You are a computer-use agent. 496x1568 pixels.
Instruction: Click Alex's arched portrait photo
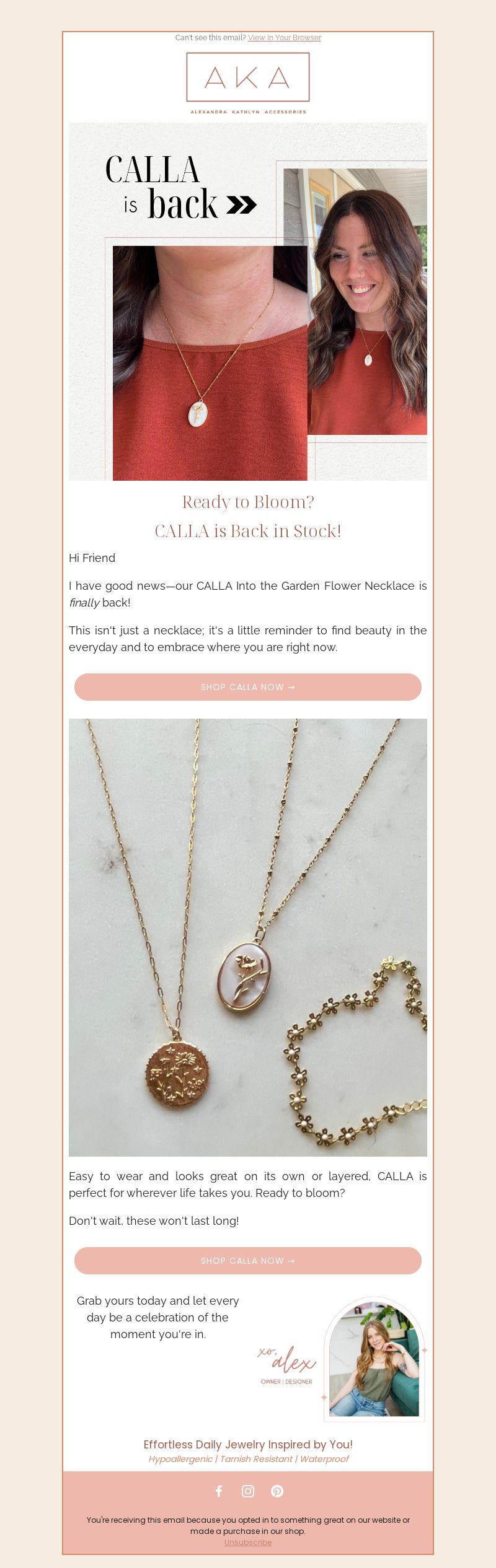pos(374,1359)
